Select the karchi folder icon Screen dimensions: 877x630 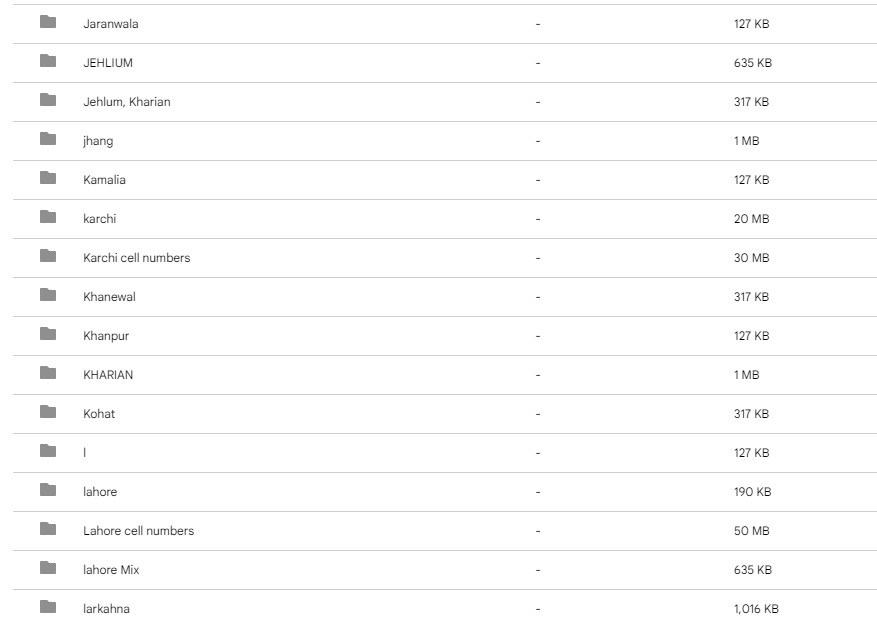click(x=48, y=217)
